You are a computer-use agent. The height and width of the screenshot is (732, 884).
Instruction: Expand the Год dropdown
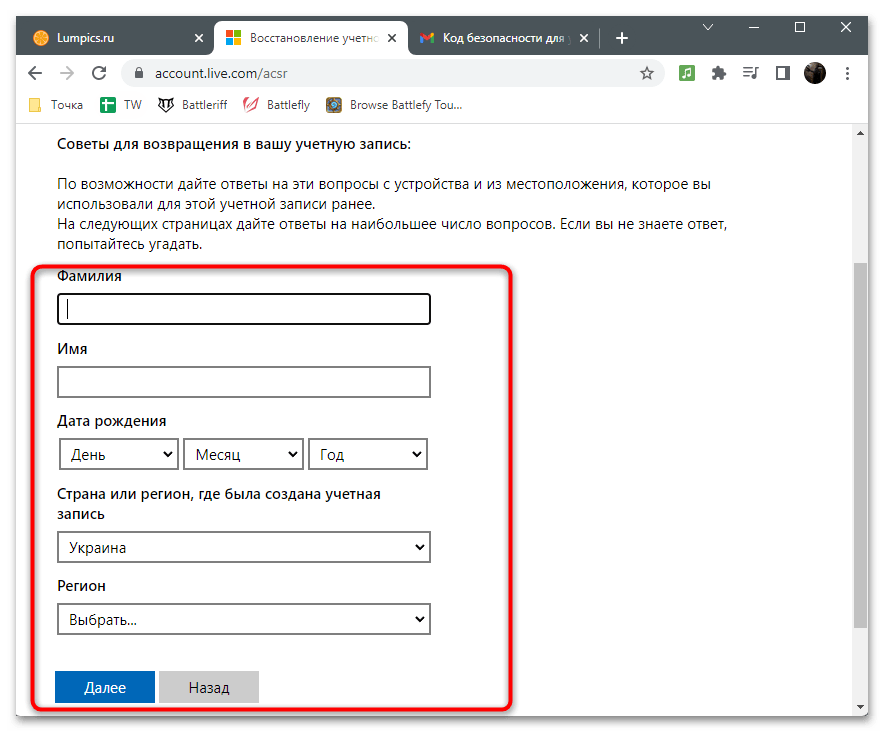click(x=368, y=454)
